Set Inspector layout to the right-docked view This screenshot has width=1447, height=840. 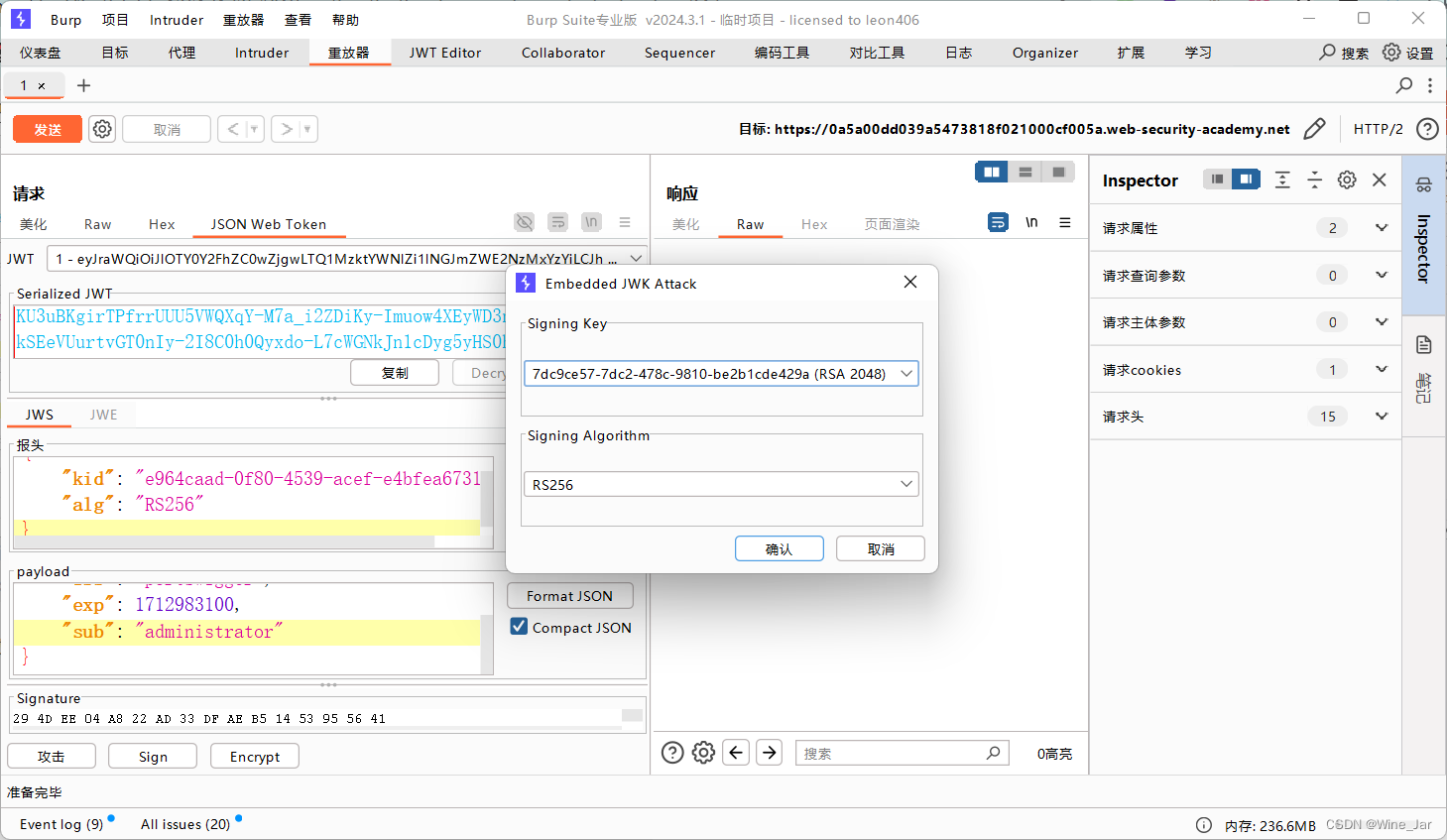[1246, 179]
